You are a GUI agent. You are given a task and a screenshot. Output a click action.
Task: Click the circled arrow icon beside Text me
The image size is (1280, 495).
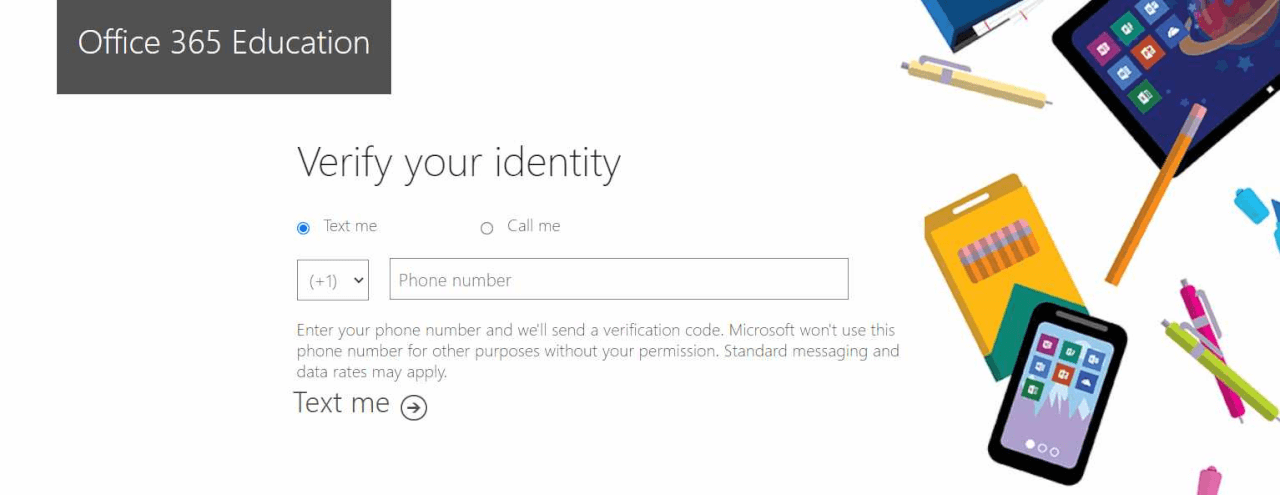pos(414,407)
